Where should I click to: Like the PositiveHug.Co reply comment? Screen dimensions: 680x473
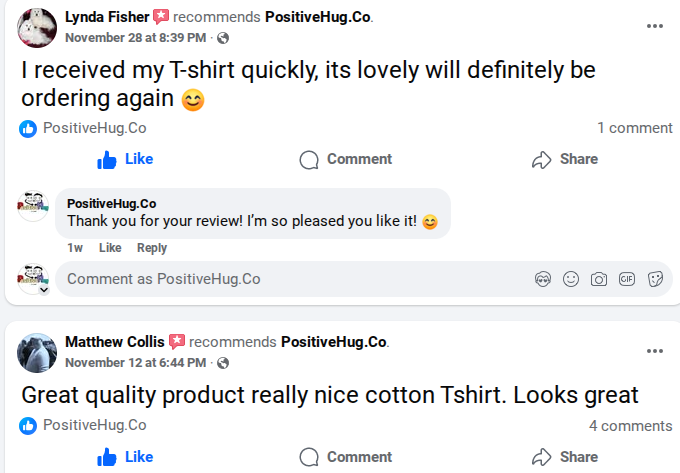point(110,248)
